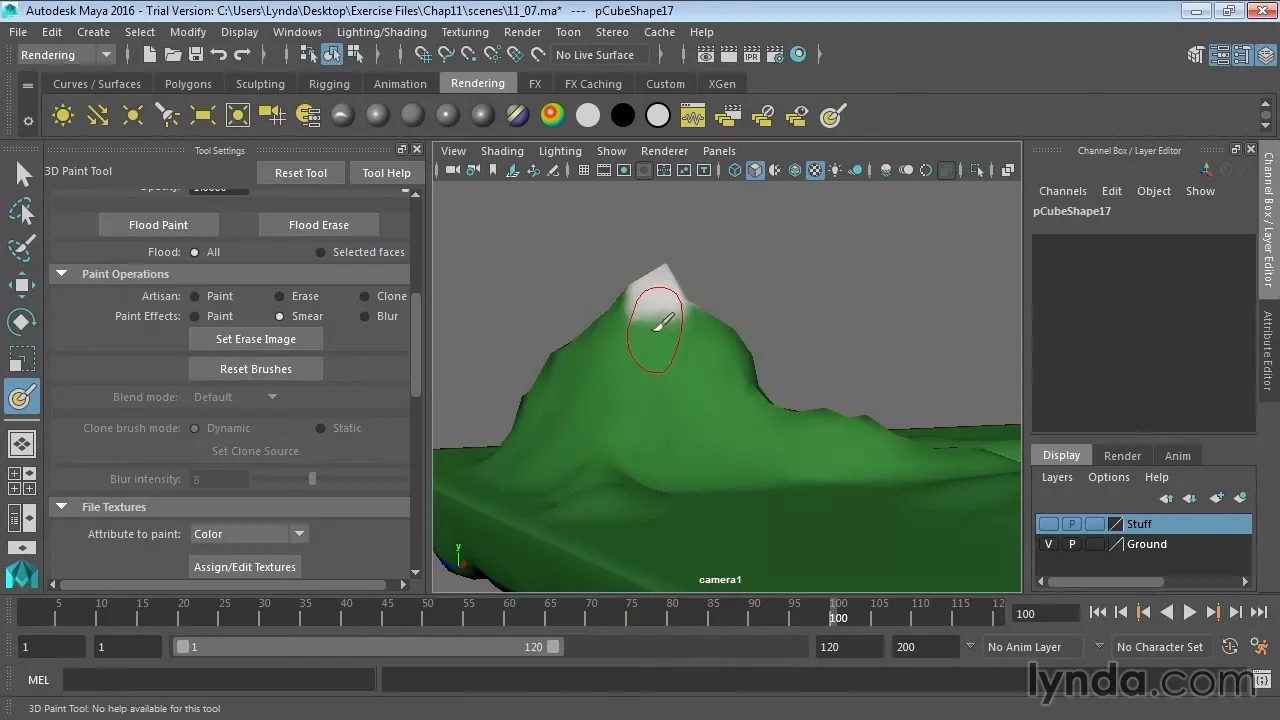Click the Blur intensity slider handle
This screenshot has width=1280, height=720.
click(312, 479)
